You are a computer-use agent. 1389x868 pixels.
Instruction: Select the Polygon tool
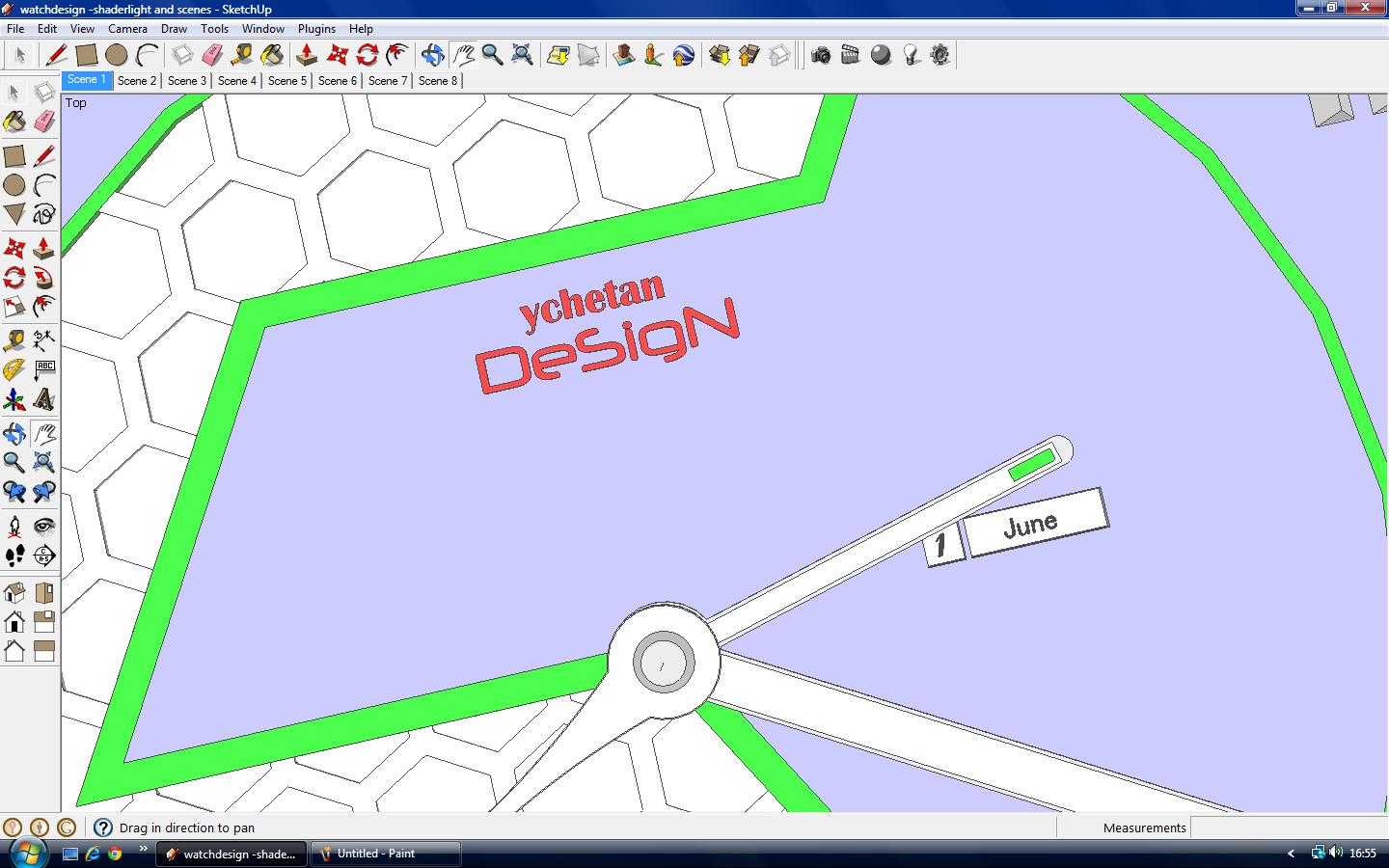(14, 214)
